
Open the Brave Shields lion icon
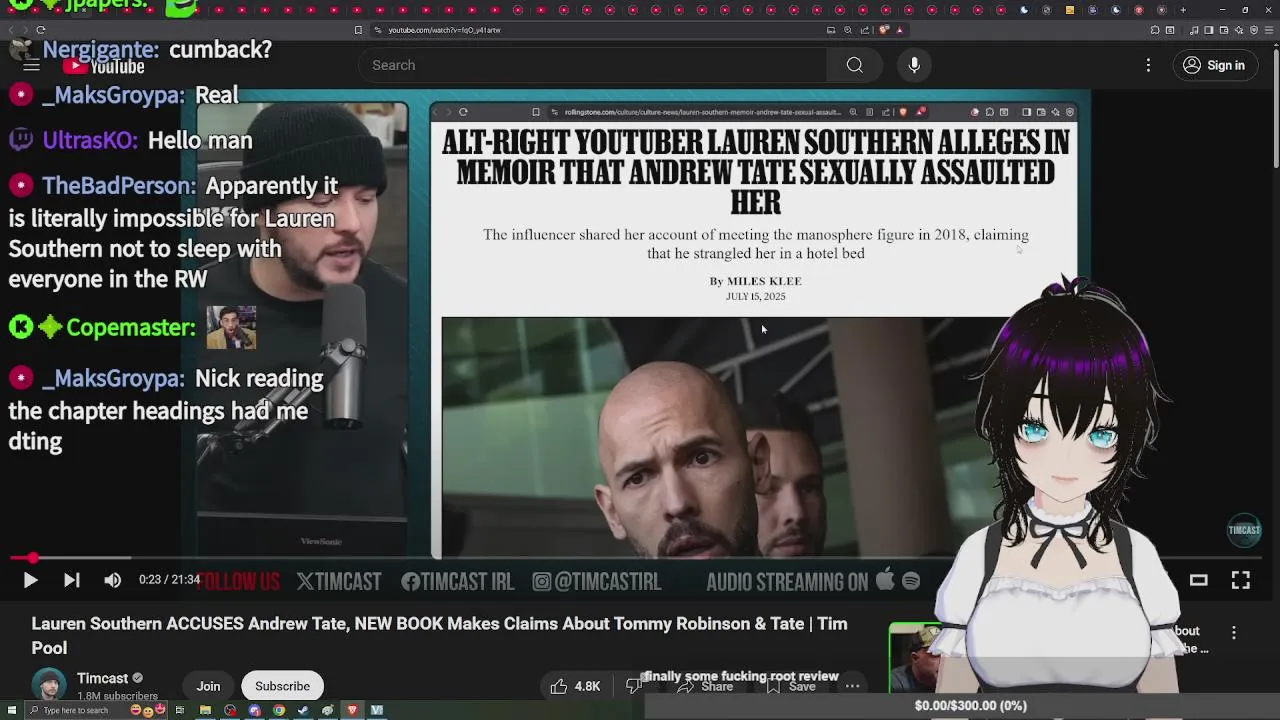tap(884, 30)
